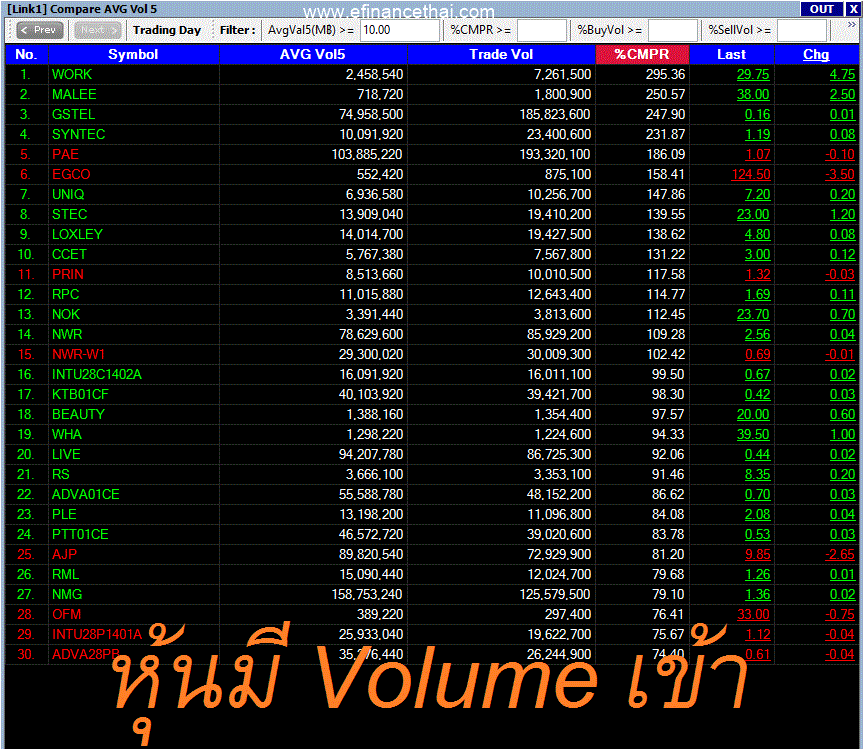
Task: Select the PRIN symbol
Action: [68, 275]
